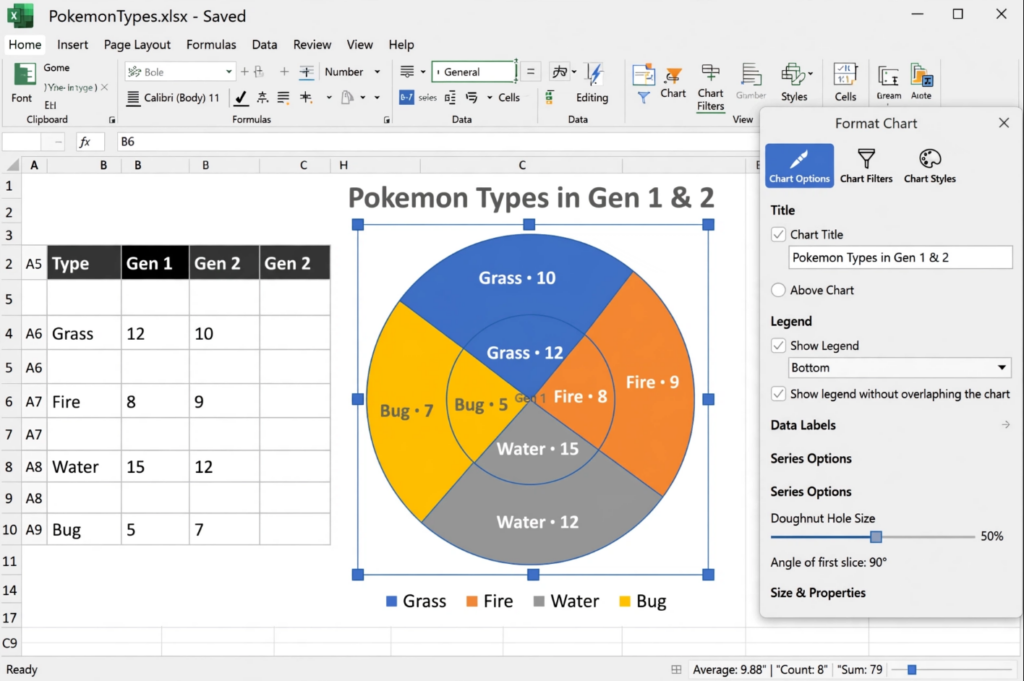Screen dimensions: 1024x681
Task: Click the Gen 1 header cell
Action: 155,263
